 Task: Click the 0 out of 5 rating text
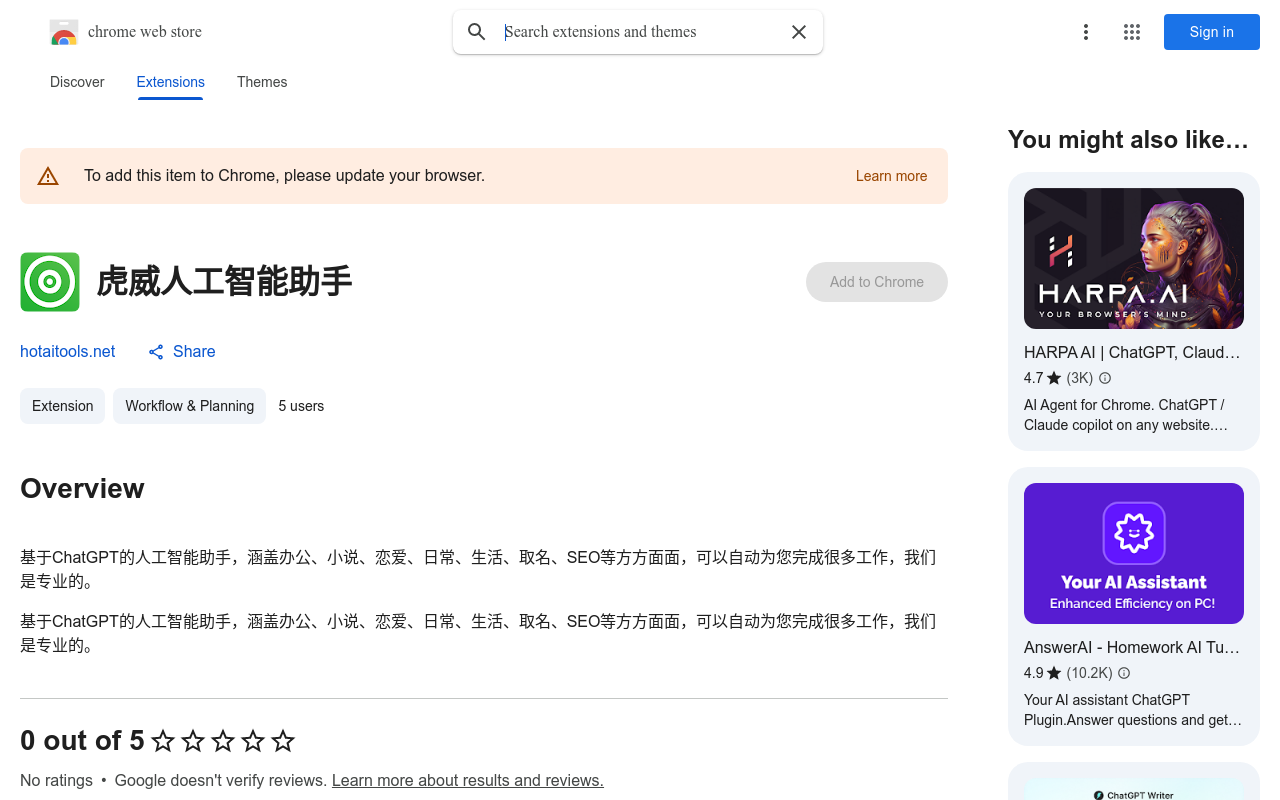pyautogui.click(x=82, y=741)
